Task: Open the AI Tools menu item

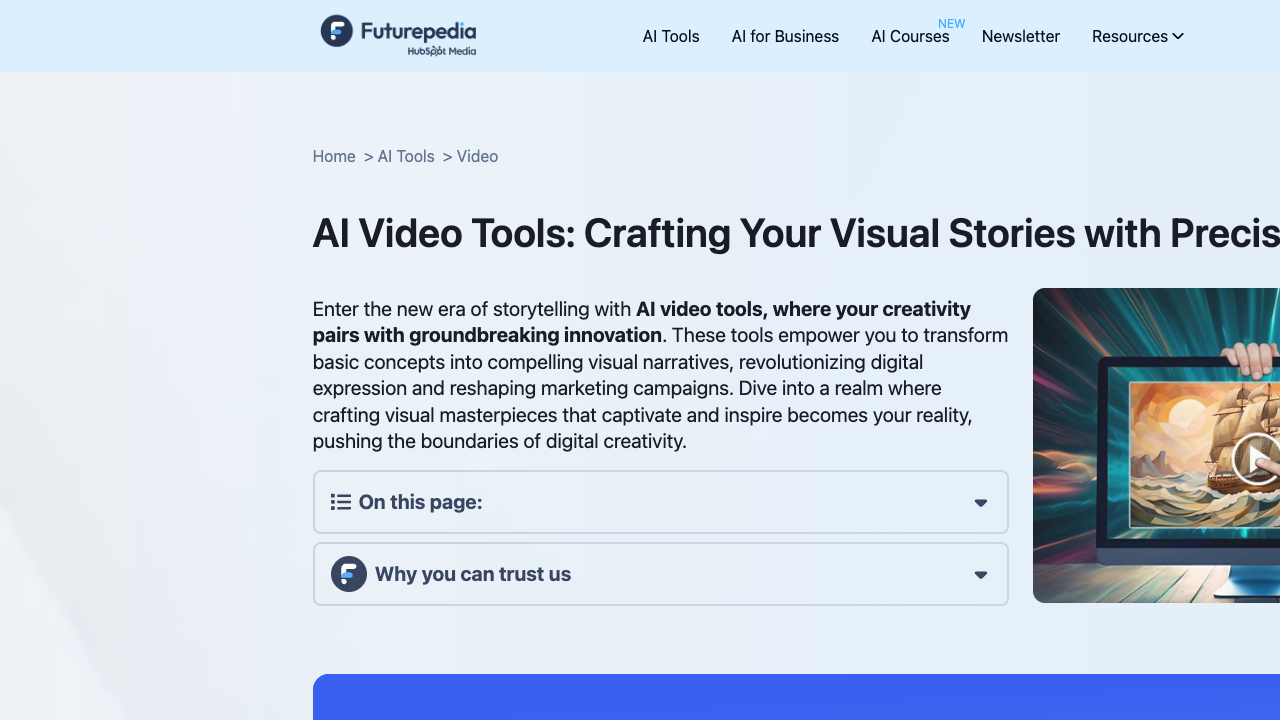Action: [x=671, y=36]
